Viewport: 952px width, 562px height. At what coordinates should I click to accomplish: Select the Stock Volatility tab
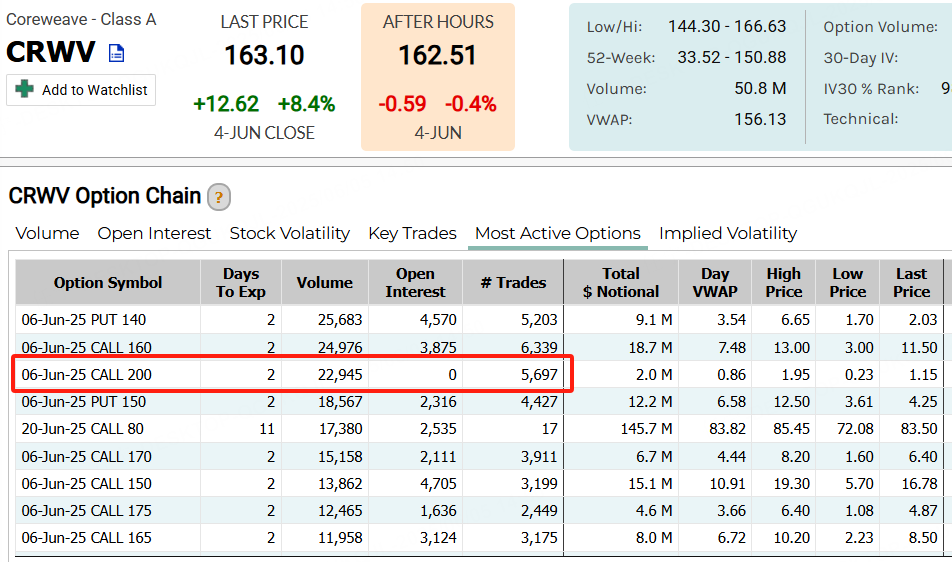tap(289, 233)
